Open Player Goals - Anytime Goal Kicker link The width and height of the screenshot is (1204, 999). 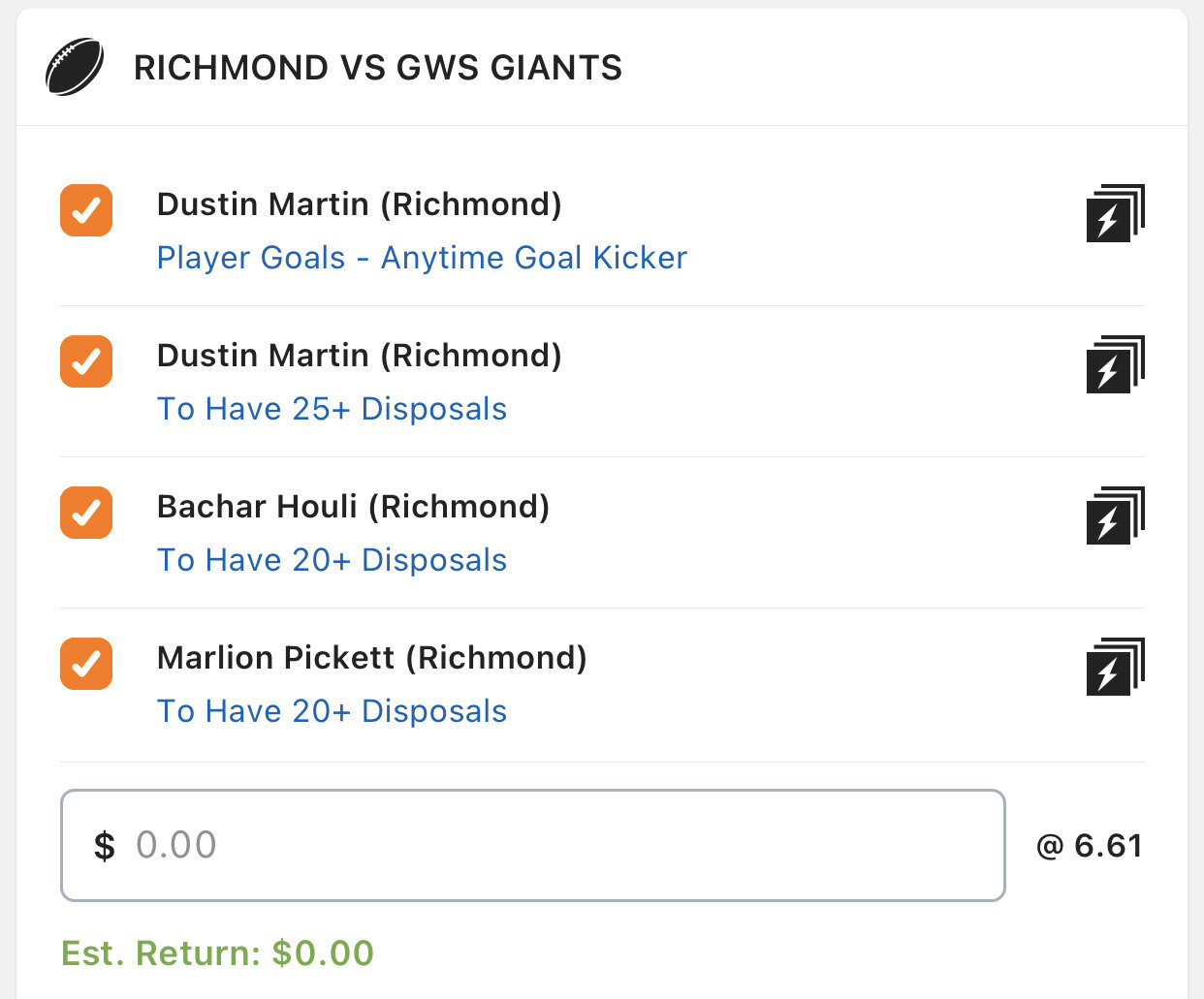click(422, 258)
